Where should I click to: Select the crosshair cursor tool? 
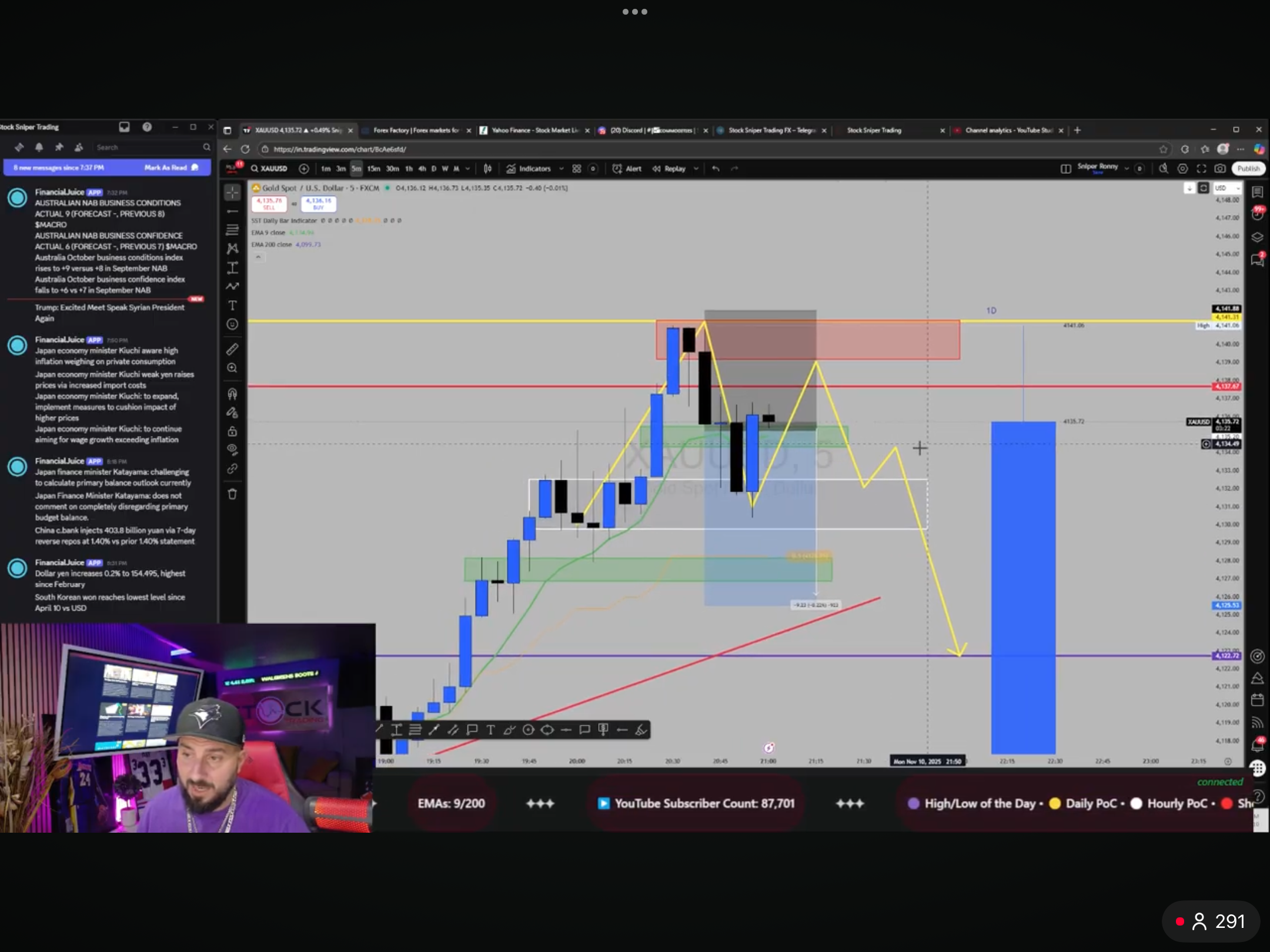232,192
